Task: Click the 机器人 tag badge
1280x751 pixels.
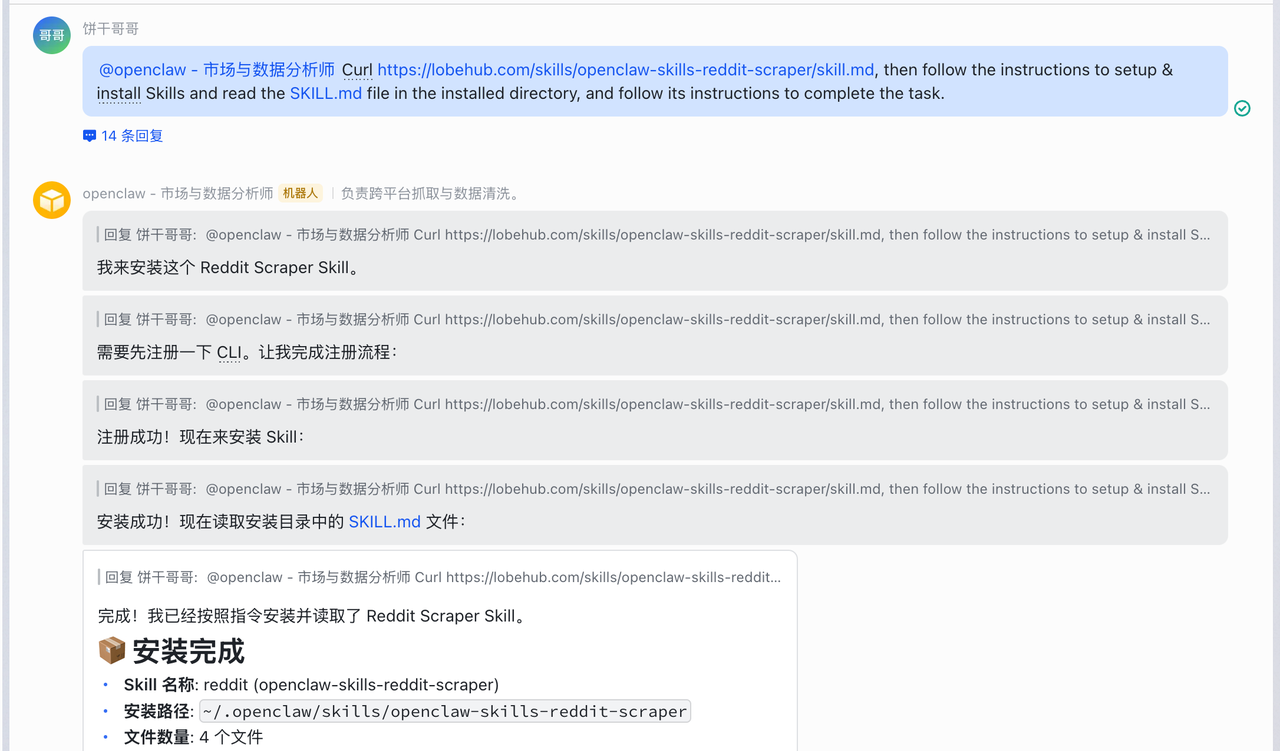Action: point(300,193)
